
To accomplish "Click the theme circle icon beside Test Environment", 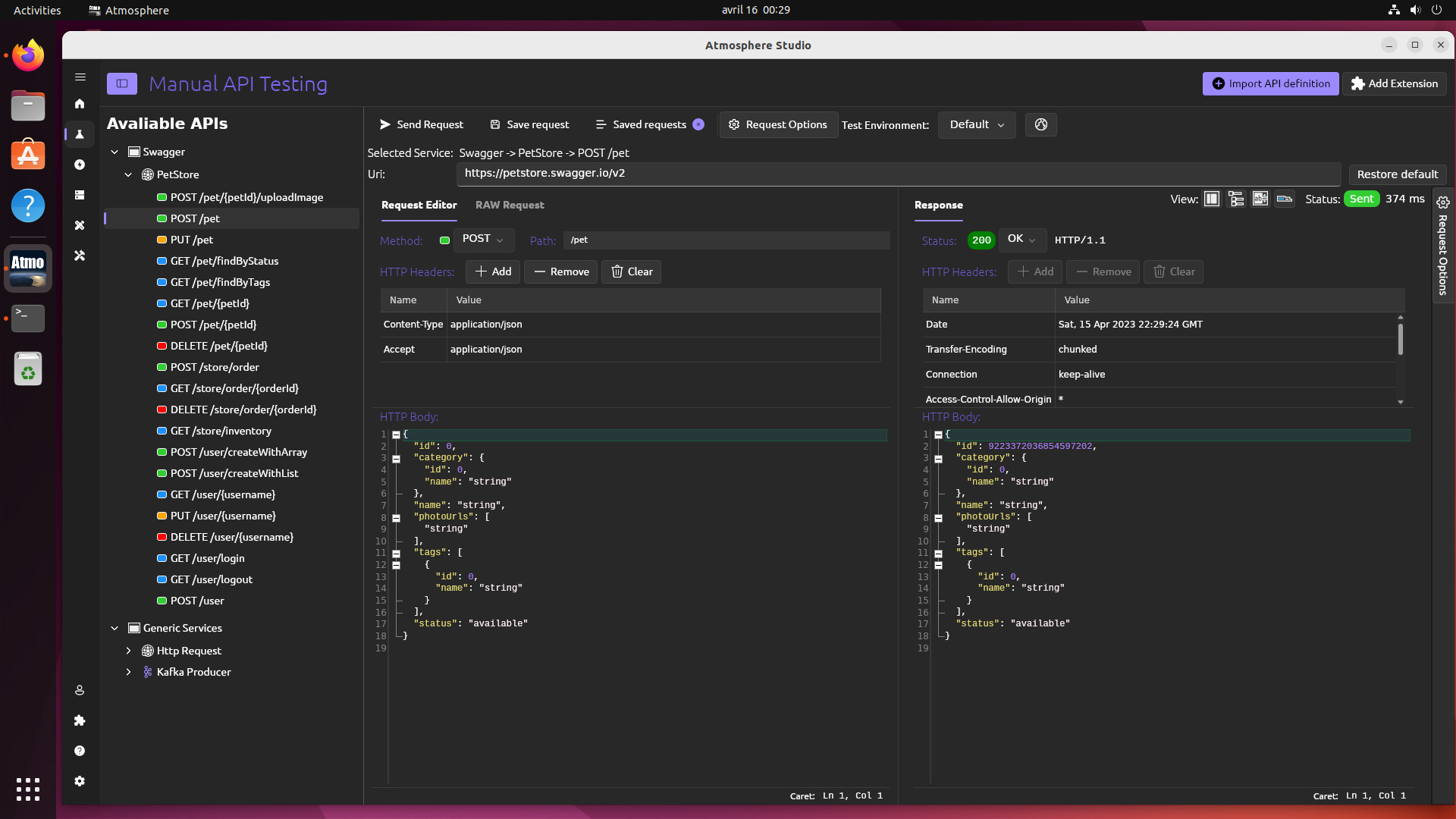I will point(1040,124).
